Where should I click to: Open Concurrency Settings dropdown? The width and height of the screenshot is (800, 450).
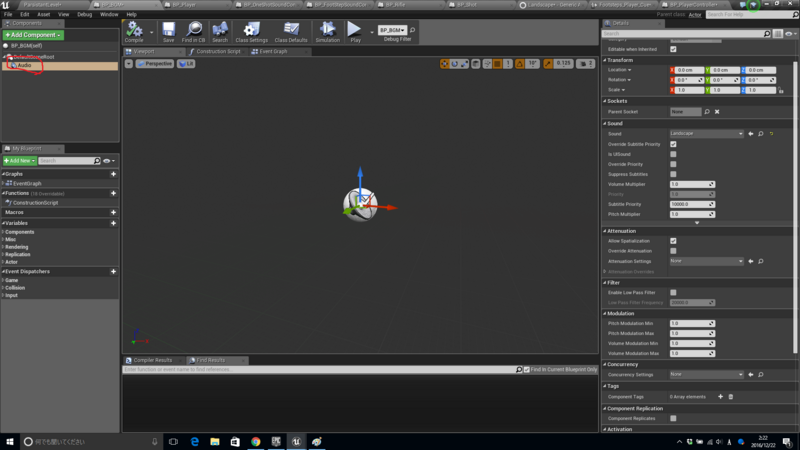pos(707,374)
